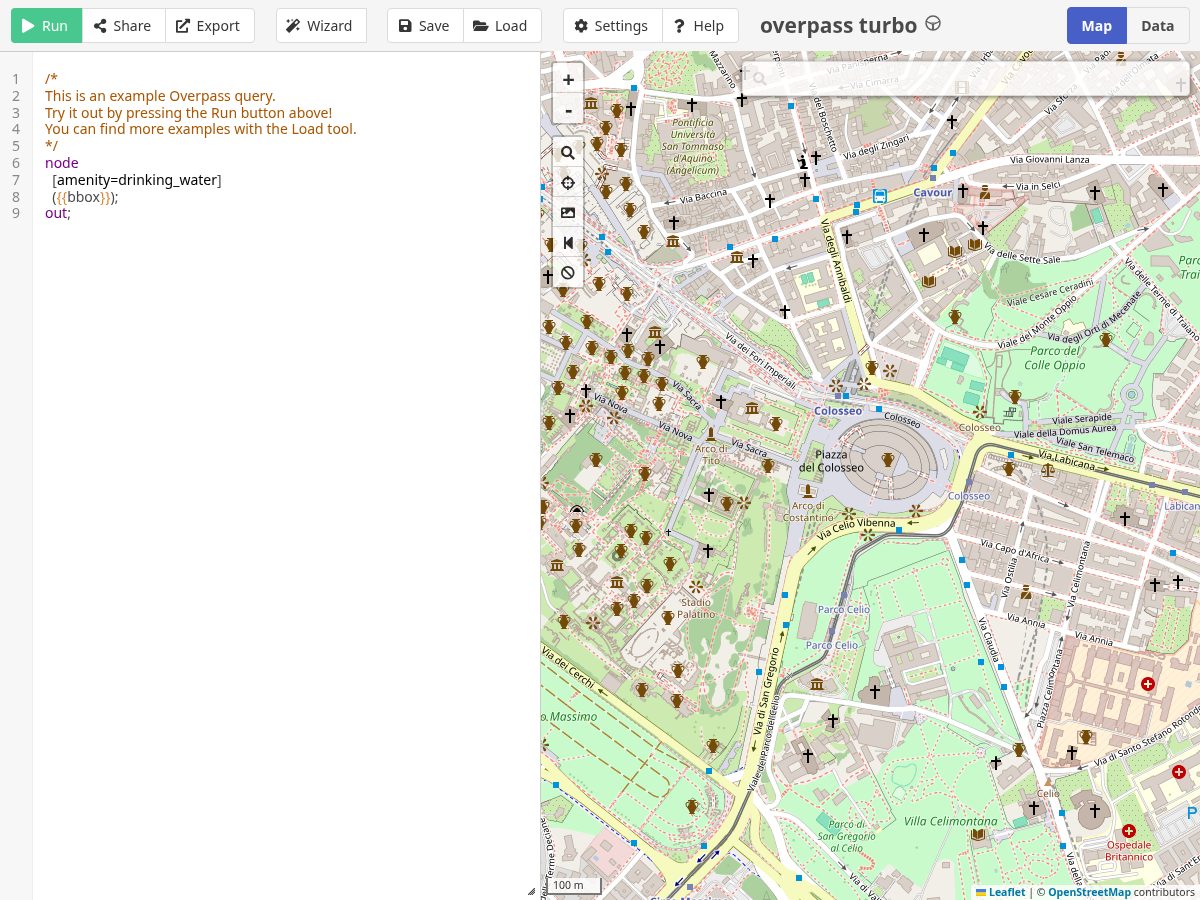Click the ban-icon data overlay toggle
1200x900 pixels.
point(568,273)
